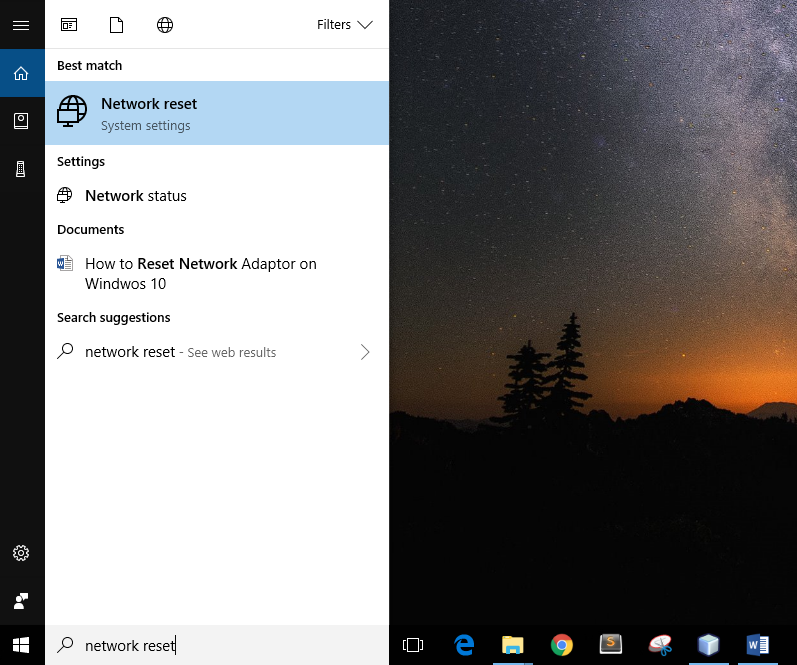This screenshot has height=665, width=797.
Task: Expand the Filters dropdown
Action: tap(345, 24)
